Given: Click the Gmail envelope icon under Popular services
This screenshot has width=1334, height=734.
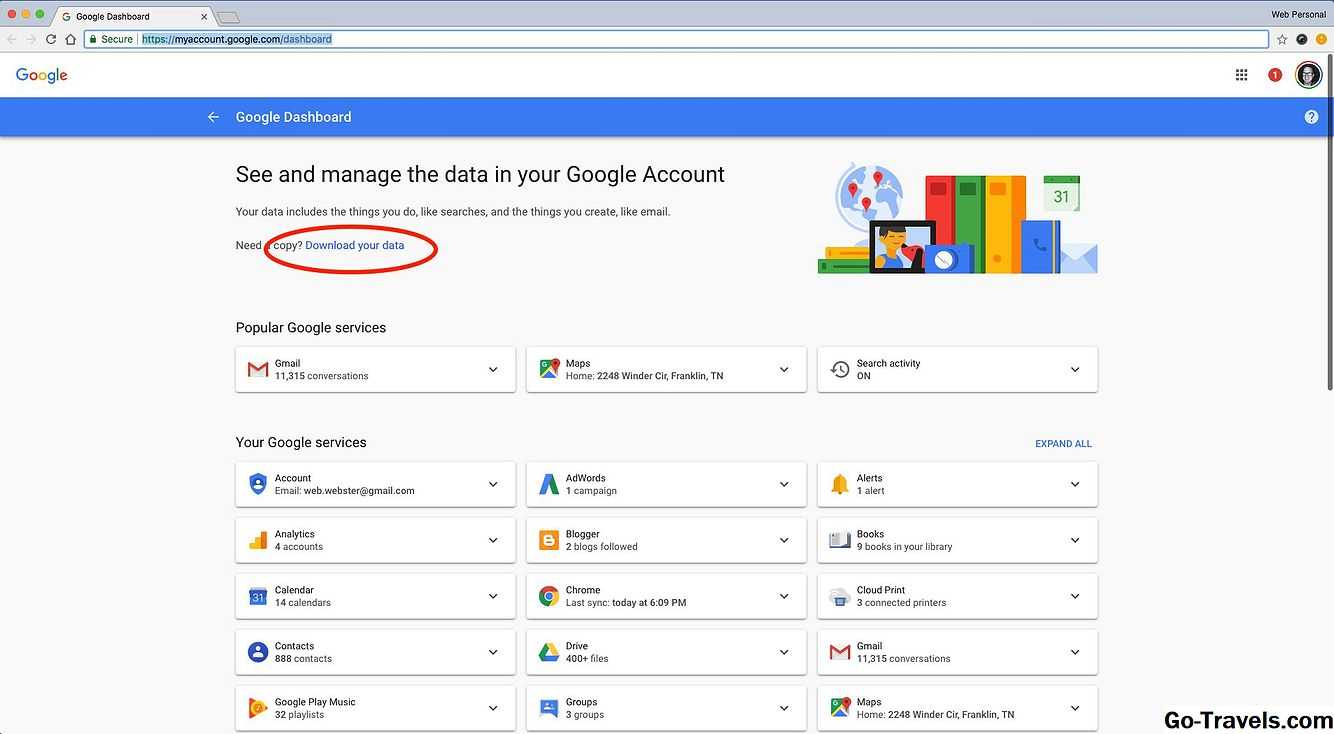Looking at the screenshot, I should pos(258,370).
